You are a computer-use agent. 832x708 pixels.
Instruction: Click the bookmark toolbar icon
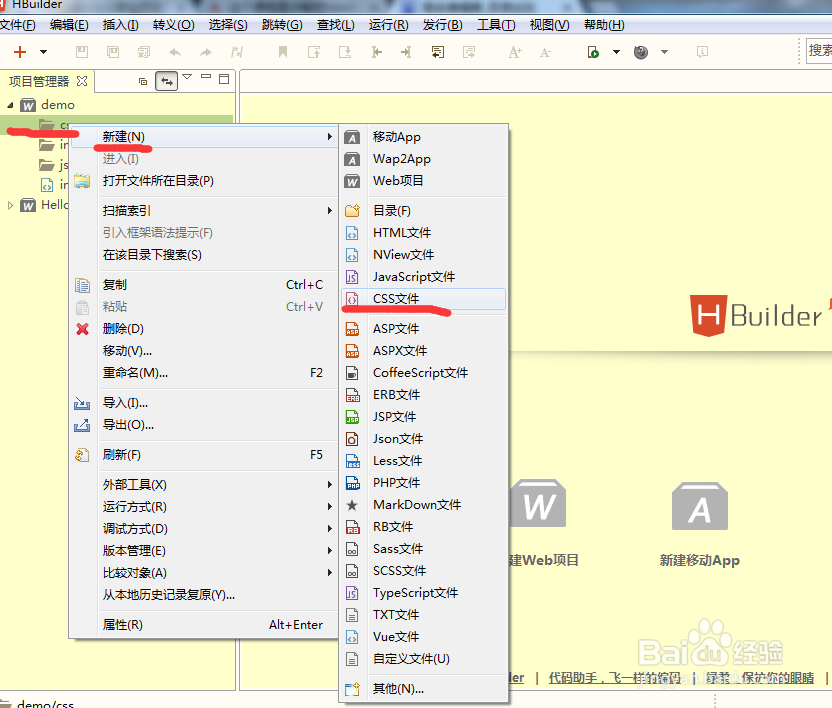285,53
